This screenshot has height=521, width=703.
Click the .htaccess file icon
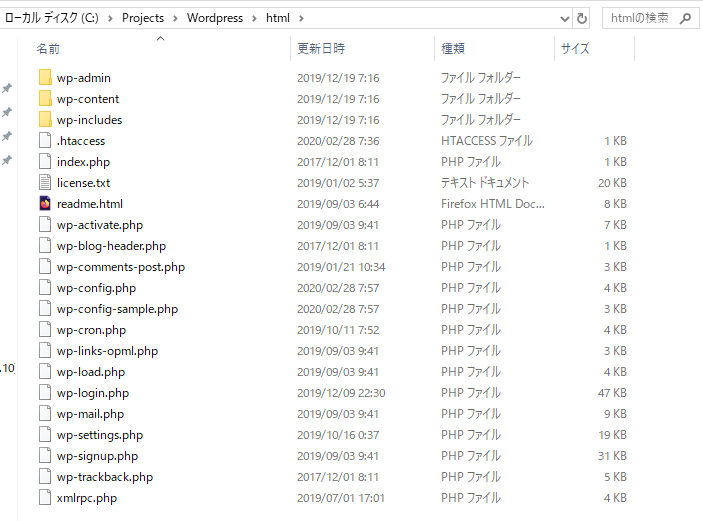[45, 141]
